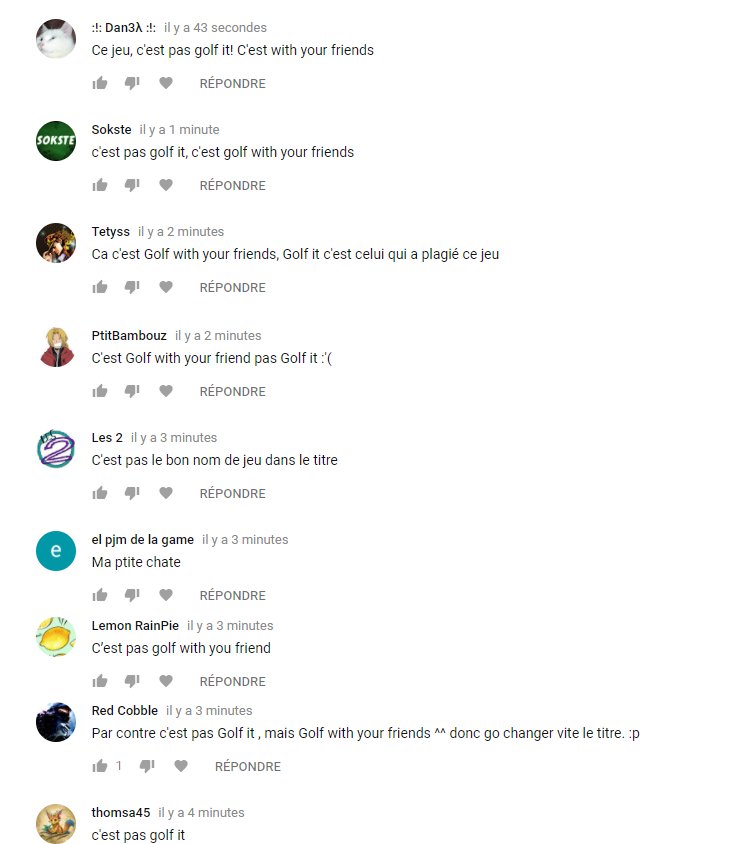Open the thomsa45 username link
The image size is (730, 844).
point(121,812)
